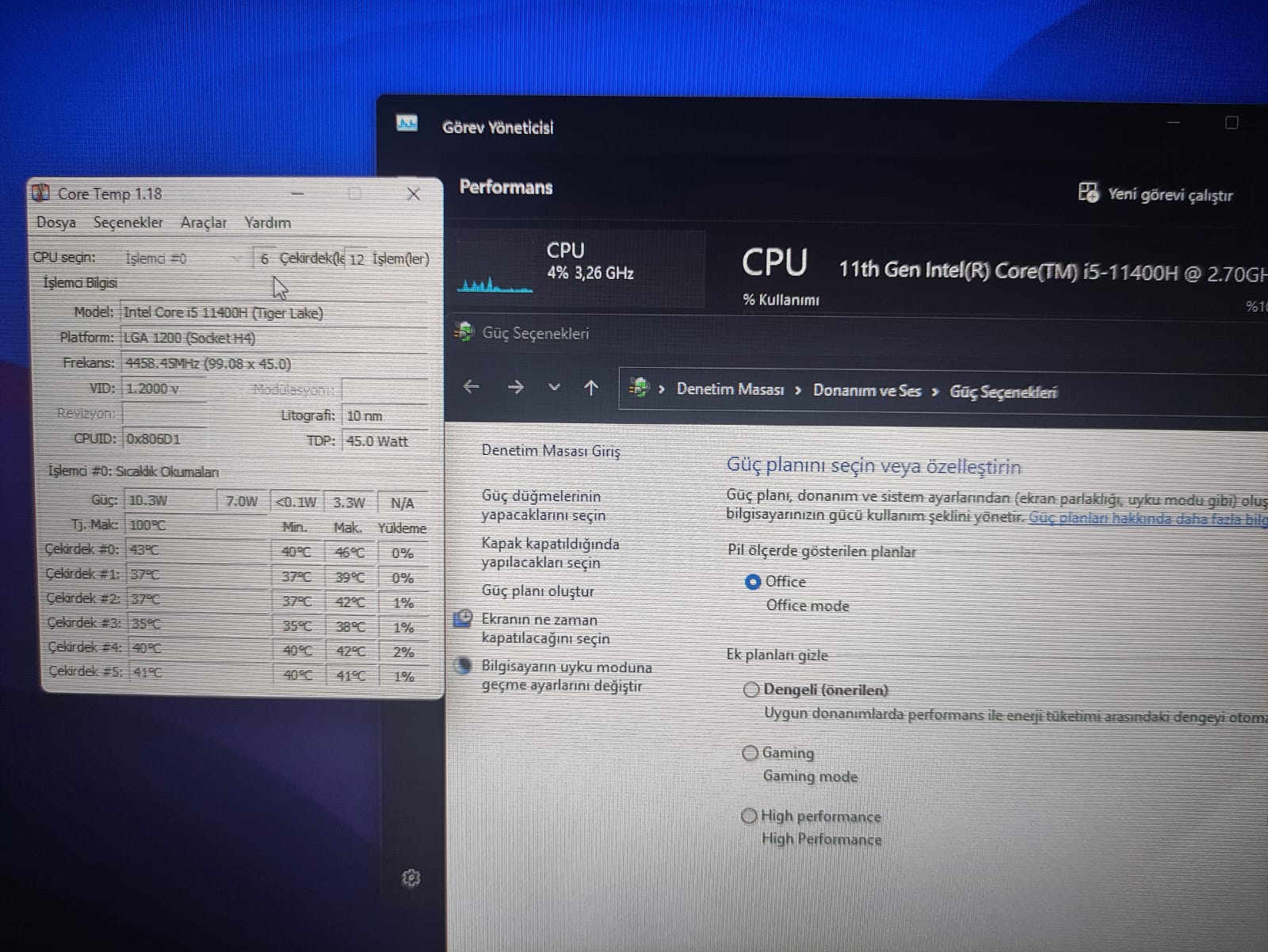Image resolution: width=1268 pixels, height=952 pixels.
Task: Open 'Denetim Masası Giriş' link
Action: coord(551,450)
